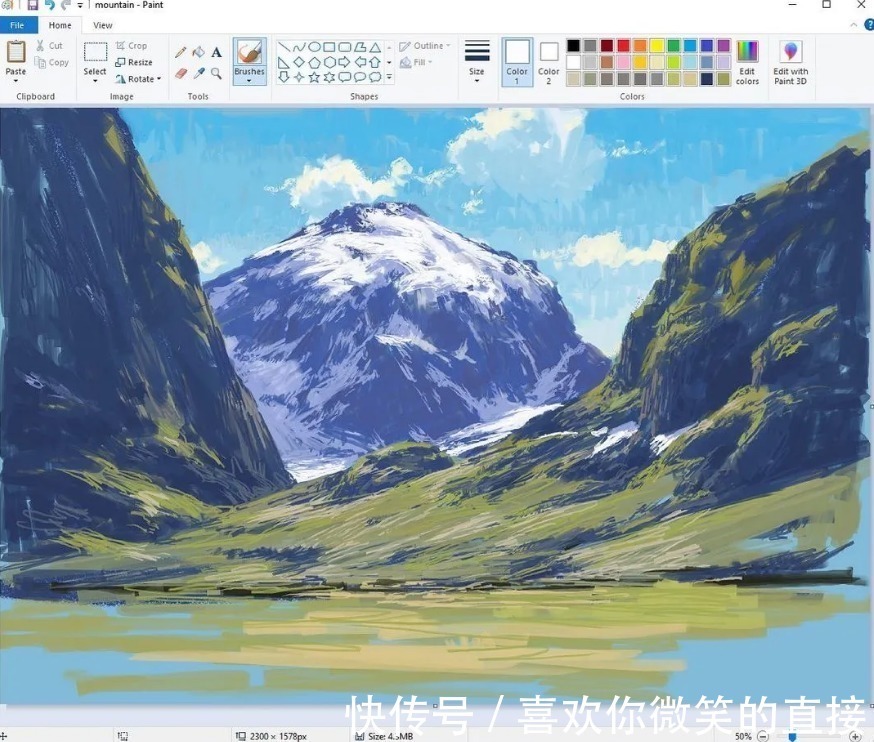Open Edit with Paint 3D

(790, 62)
